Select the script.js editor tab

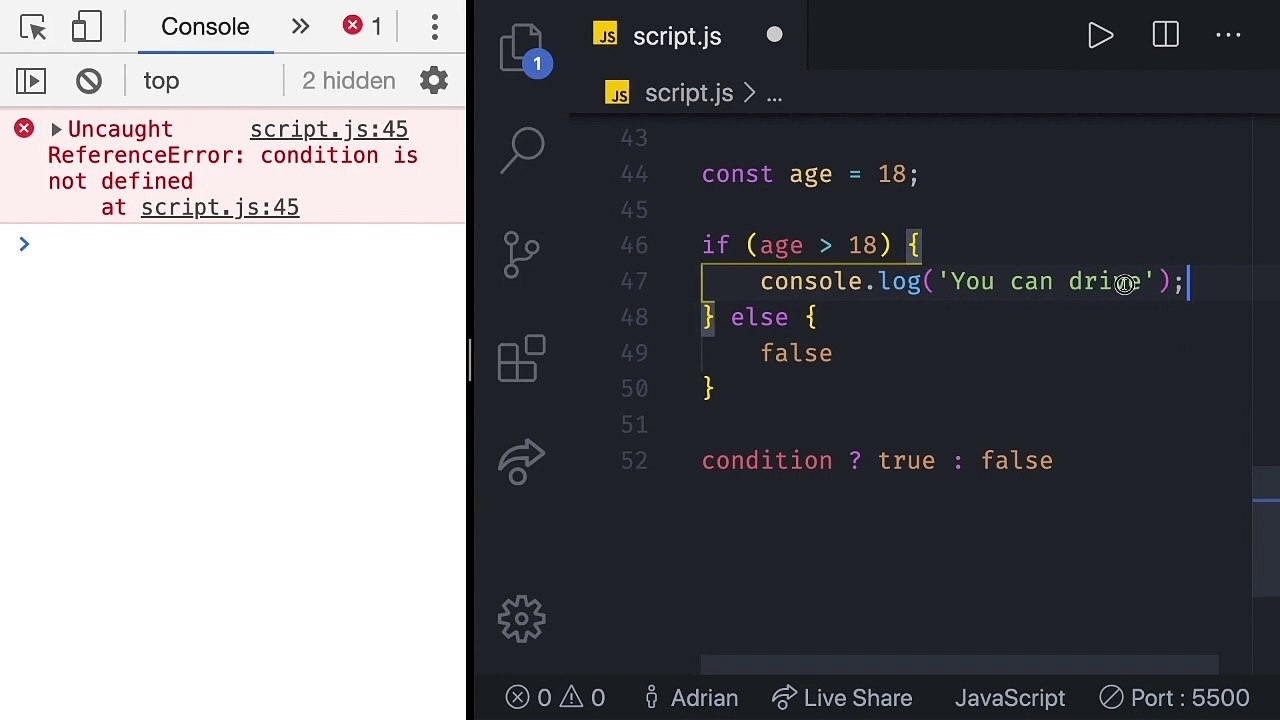pyautogui.click(x=676, y=36)
